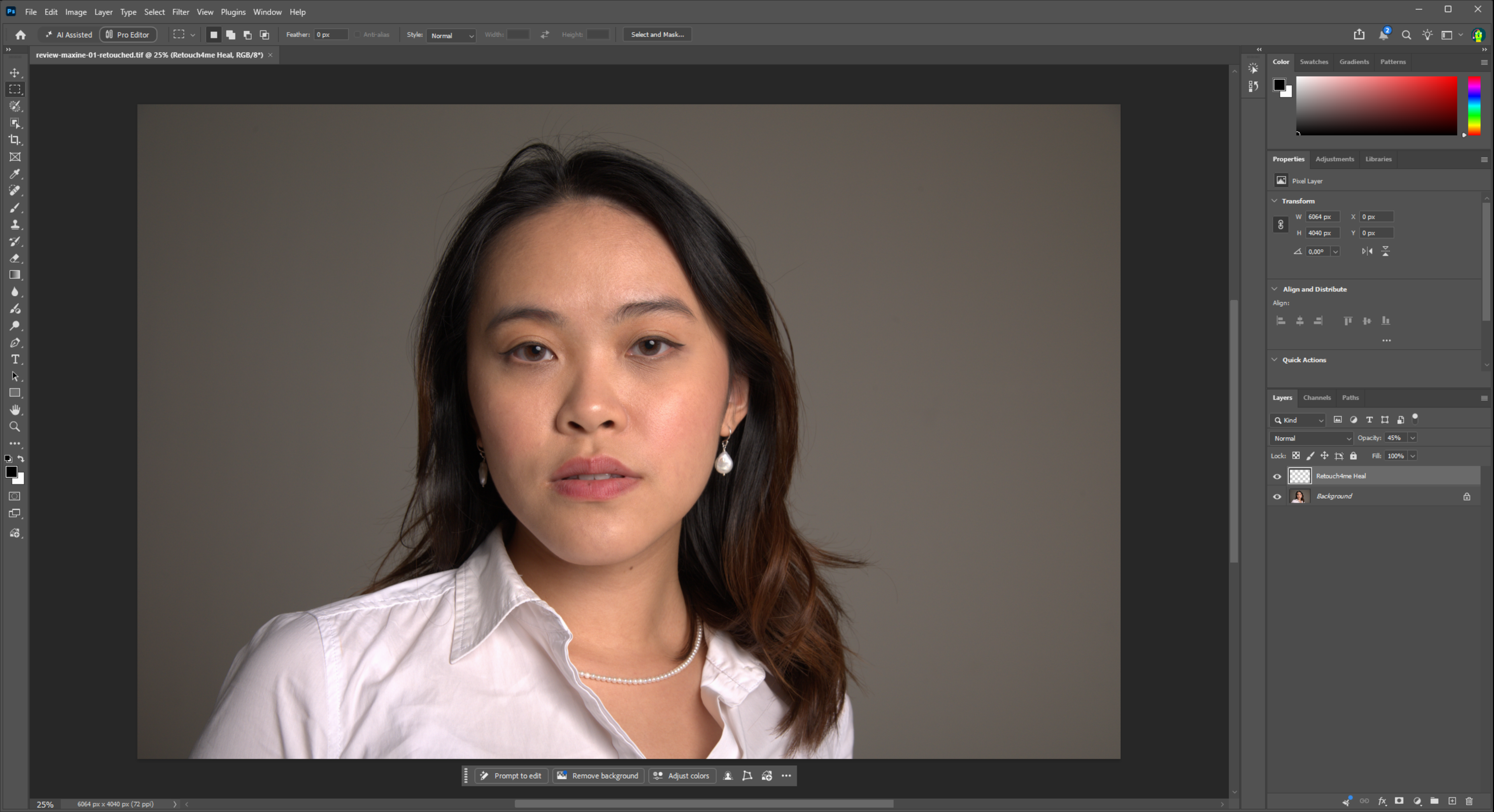
Task: Open the layer blend mode dropdown
Action: 1311,438
